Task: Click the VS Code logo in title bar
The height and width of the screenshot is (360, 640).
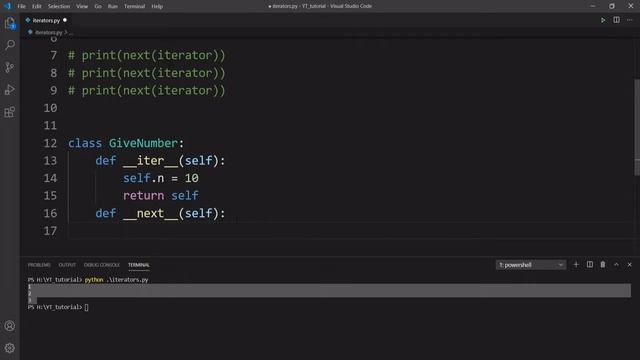Action: coord(7,6)
